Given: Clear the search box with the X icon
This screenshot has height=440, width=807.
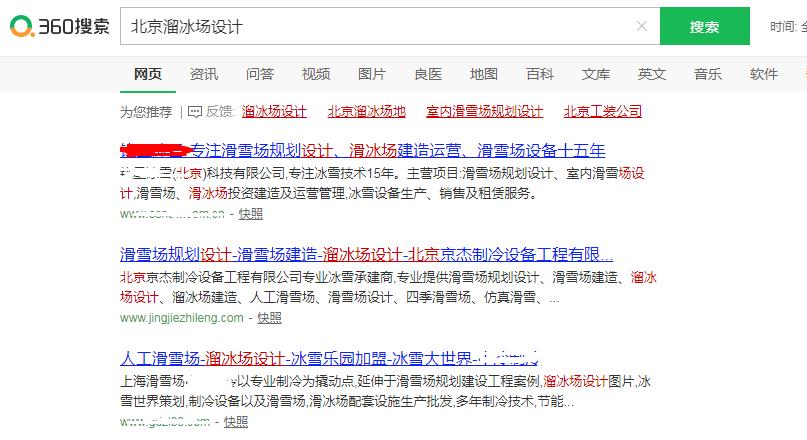Looking at the screenshot, I should 641,26.
